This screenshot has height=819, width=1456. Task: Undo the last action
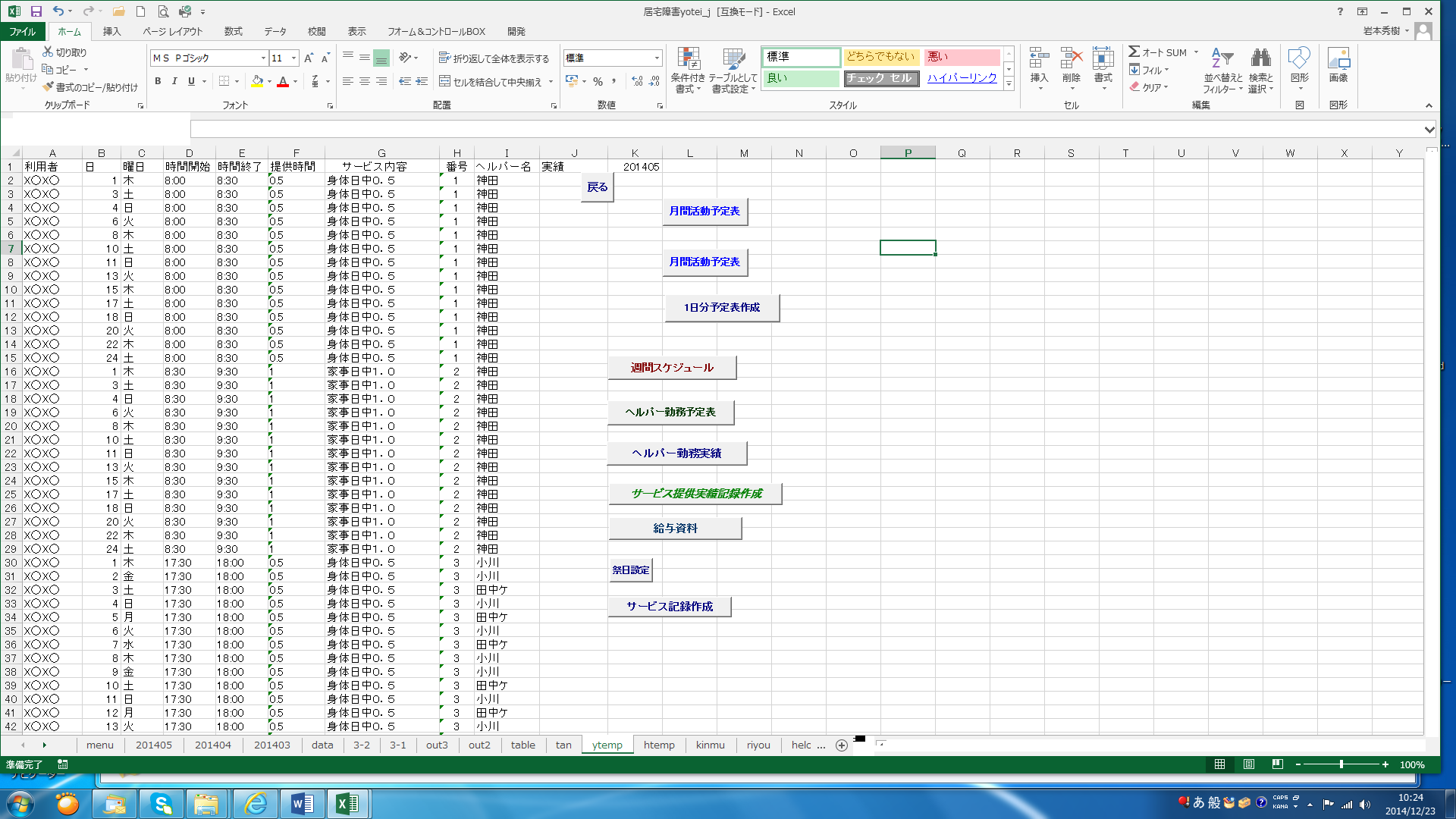pos(58,11)
